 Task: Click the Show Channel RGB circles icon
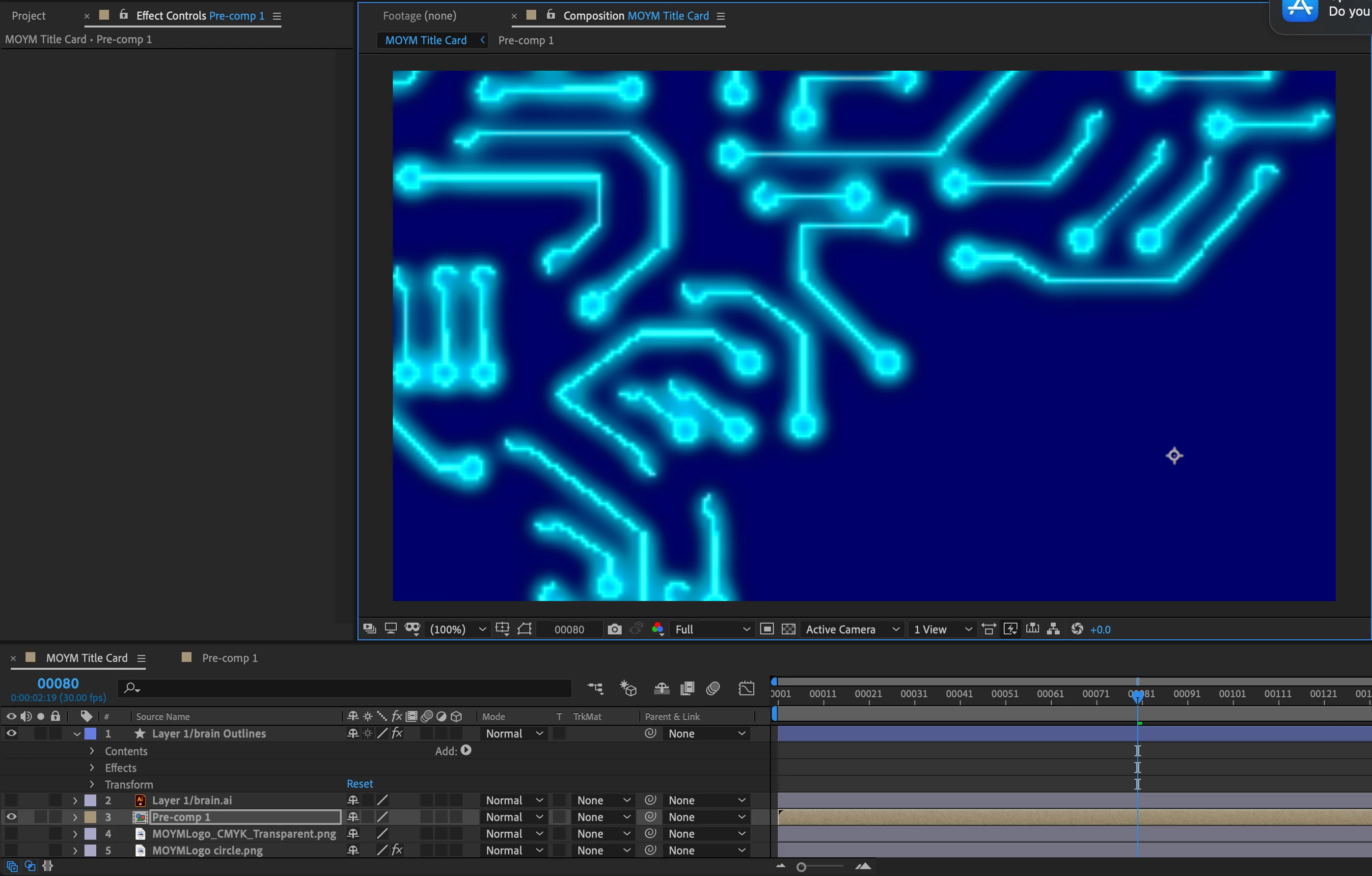pos(658,629)
